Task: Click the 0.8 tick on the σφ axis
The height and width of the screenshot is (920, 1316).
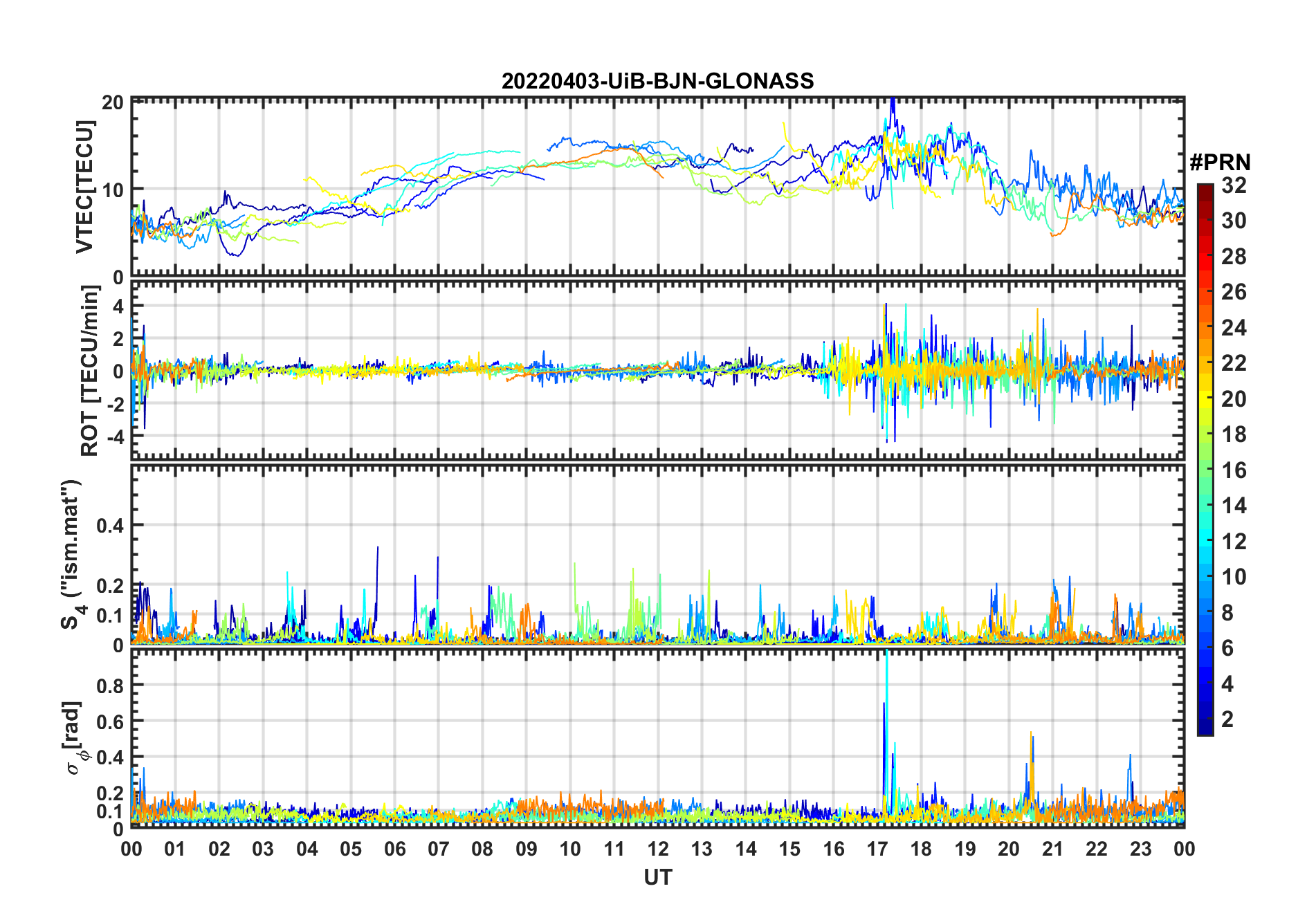Action: (109, 686)
